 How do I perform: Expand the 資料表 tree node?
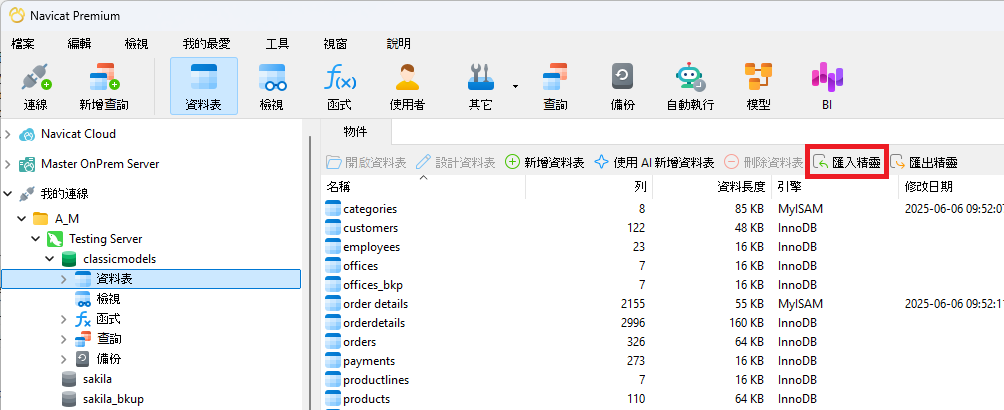coord(63,279)
